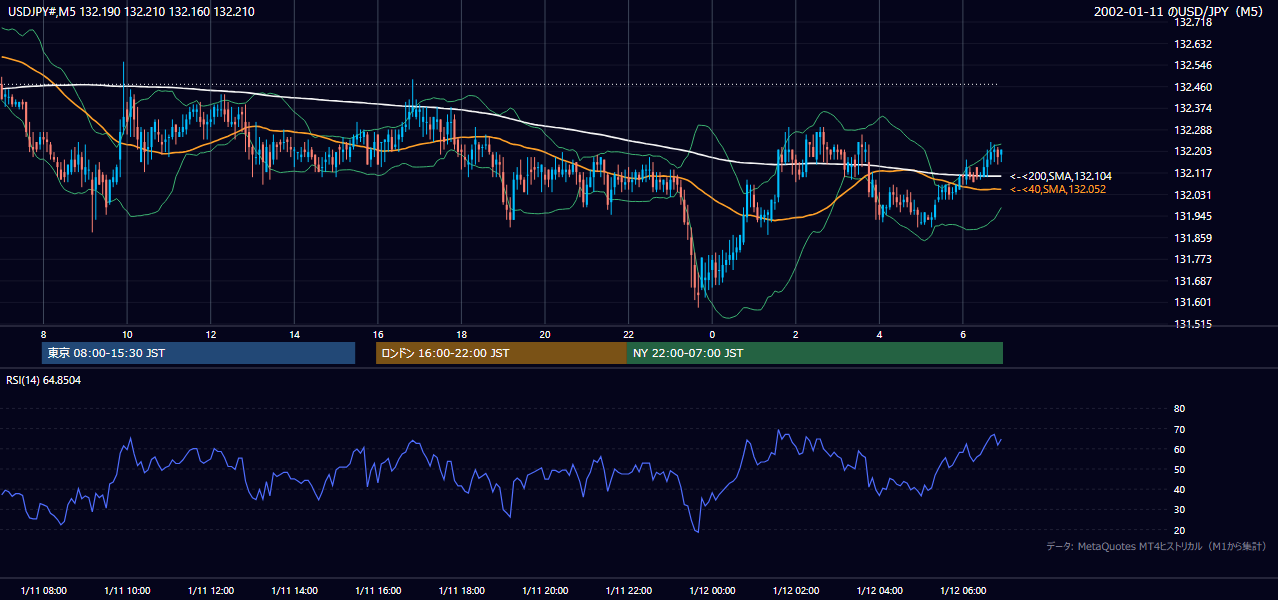Click the 1/11 16:00 time label
Viewport: 1278px width, 600px height.
pos(377,591)
